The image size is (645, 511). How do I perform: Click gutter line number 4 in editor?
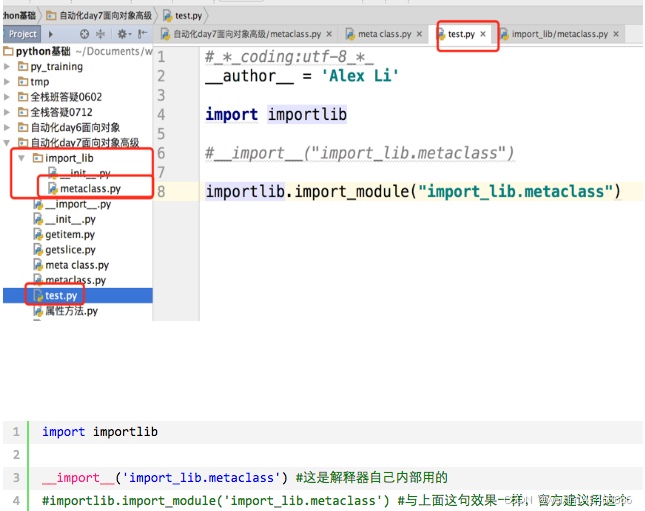[161, 114]
